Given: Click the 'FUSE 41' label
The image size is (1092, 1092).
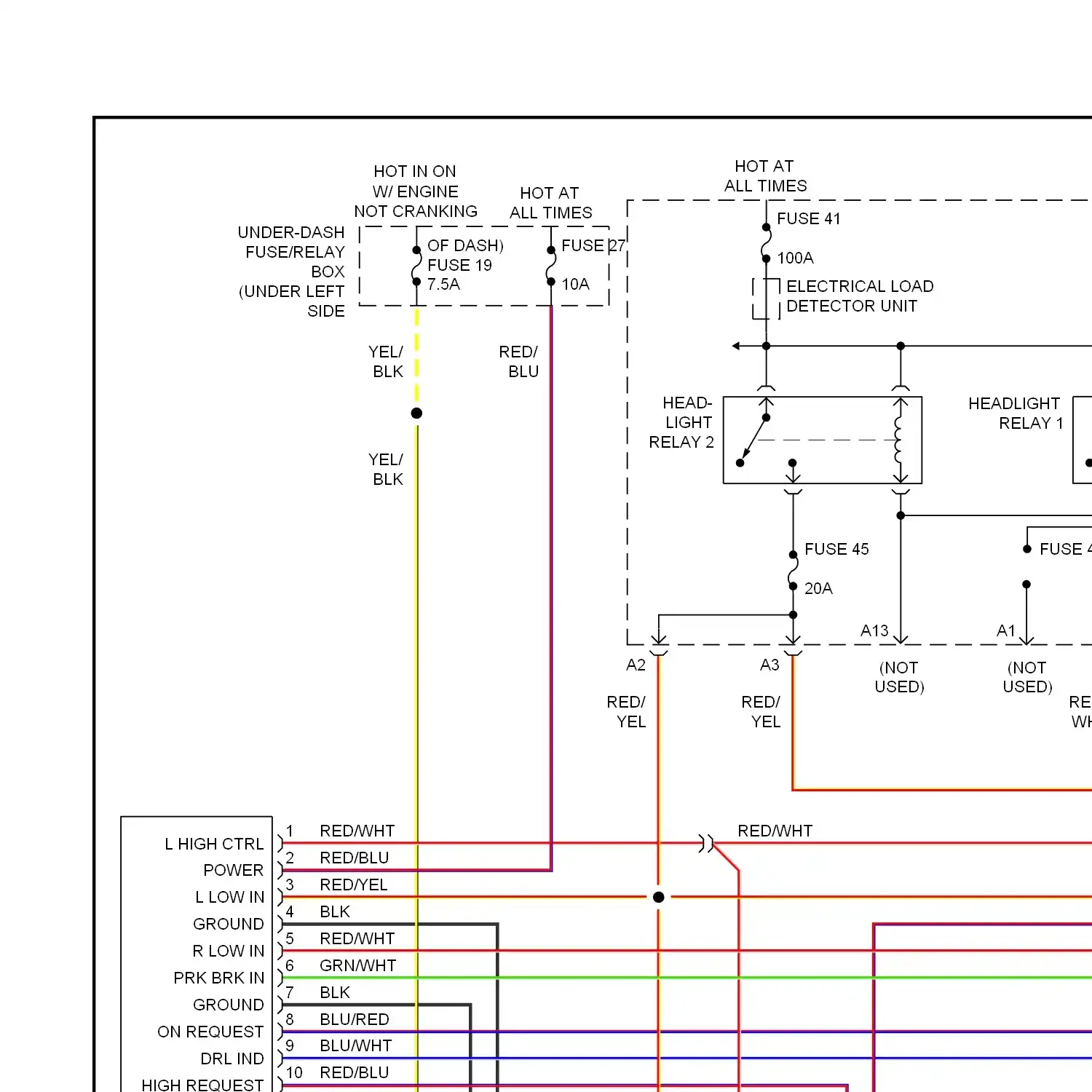Looking at the screenshot, I should click(808, 218).
